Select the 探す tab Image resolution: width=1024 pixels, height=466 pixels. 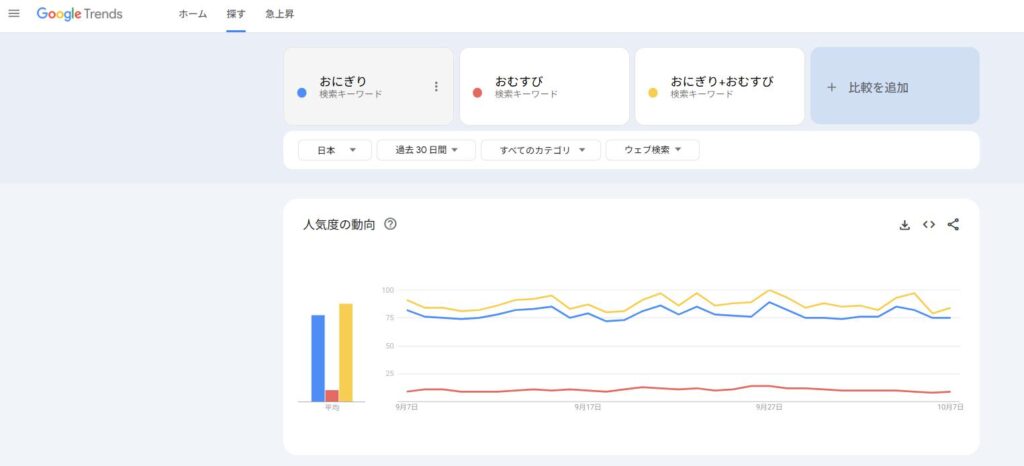(236, 15)
